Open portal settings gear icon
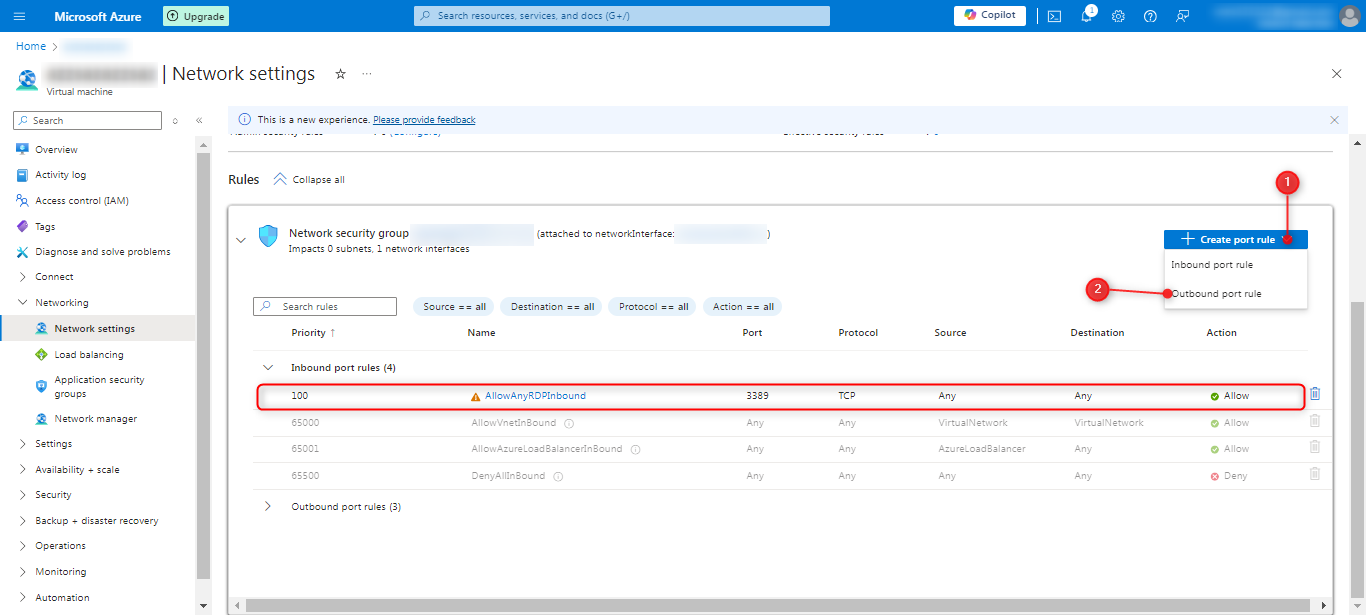1366x615 pixels. 1118,16
